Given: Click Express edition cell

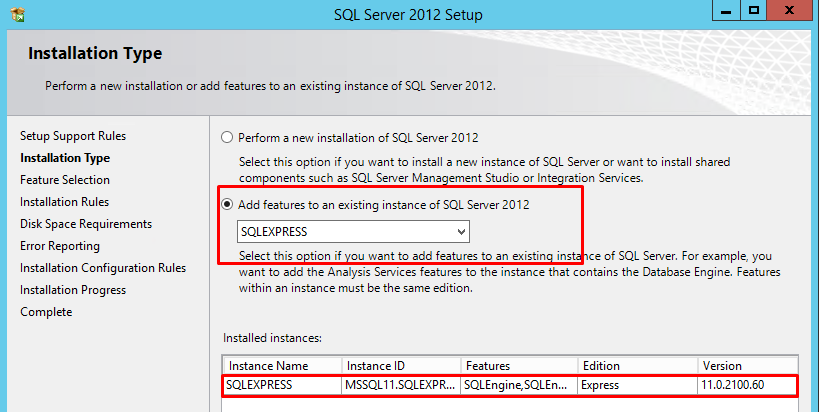Looking at the screenshot, I should [638, 385].
